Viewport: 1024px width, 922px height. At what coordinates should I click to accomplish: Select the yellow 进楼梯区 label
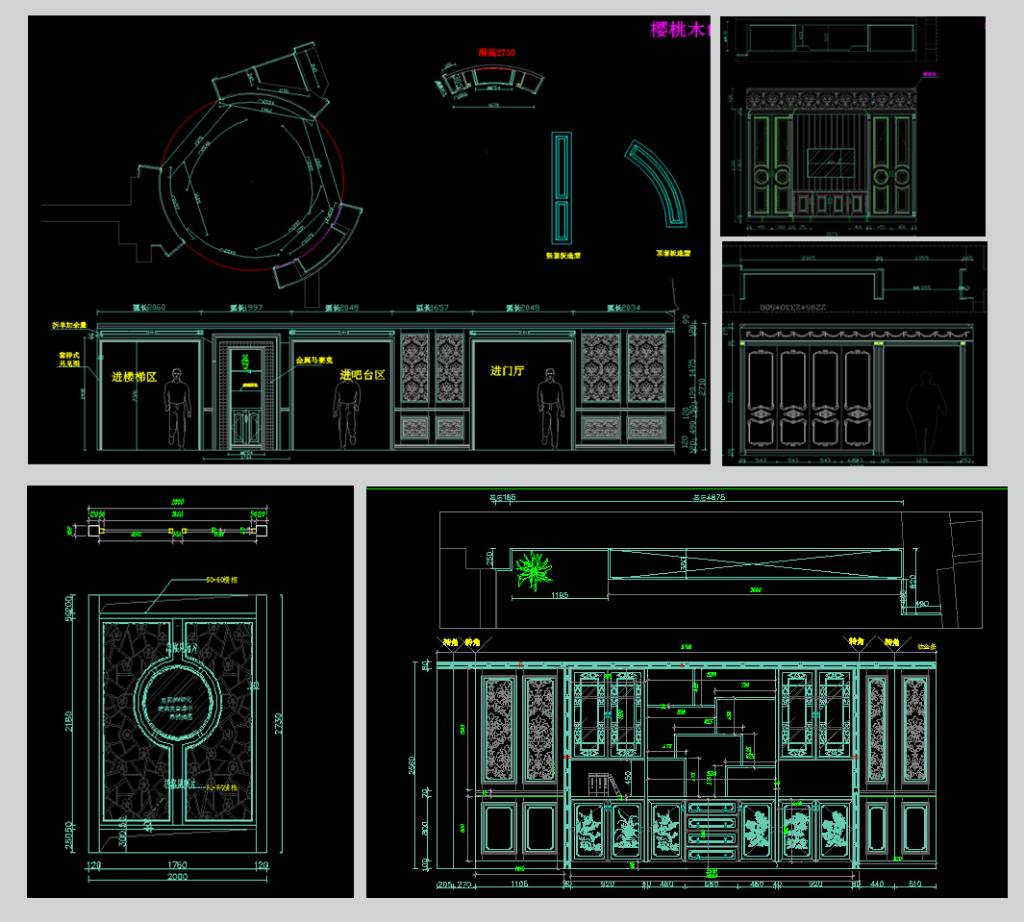134,377
